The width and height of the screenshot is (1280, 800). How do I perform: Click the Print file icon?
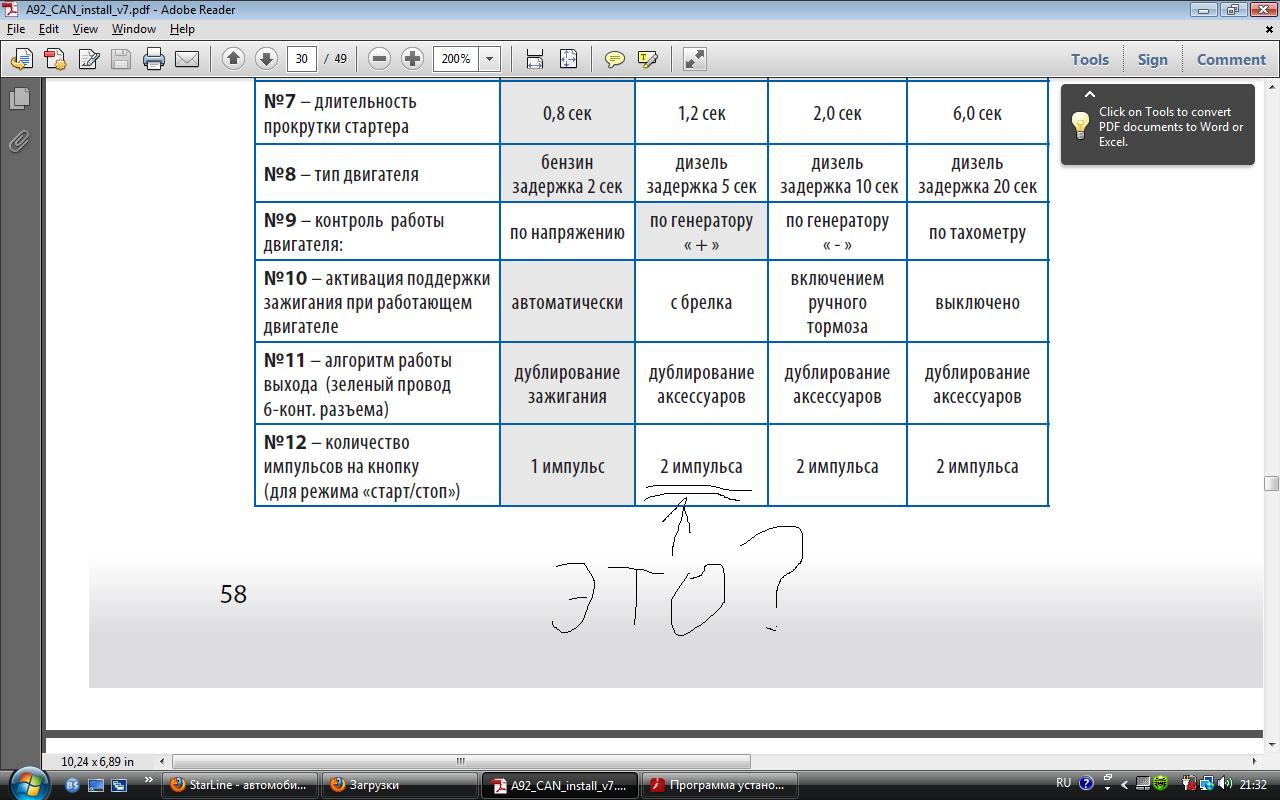153,59
